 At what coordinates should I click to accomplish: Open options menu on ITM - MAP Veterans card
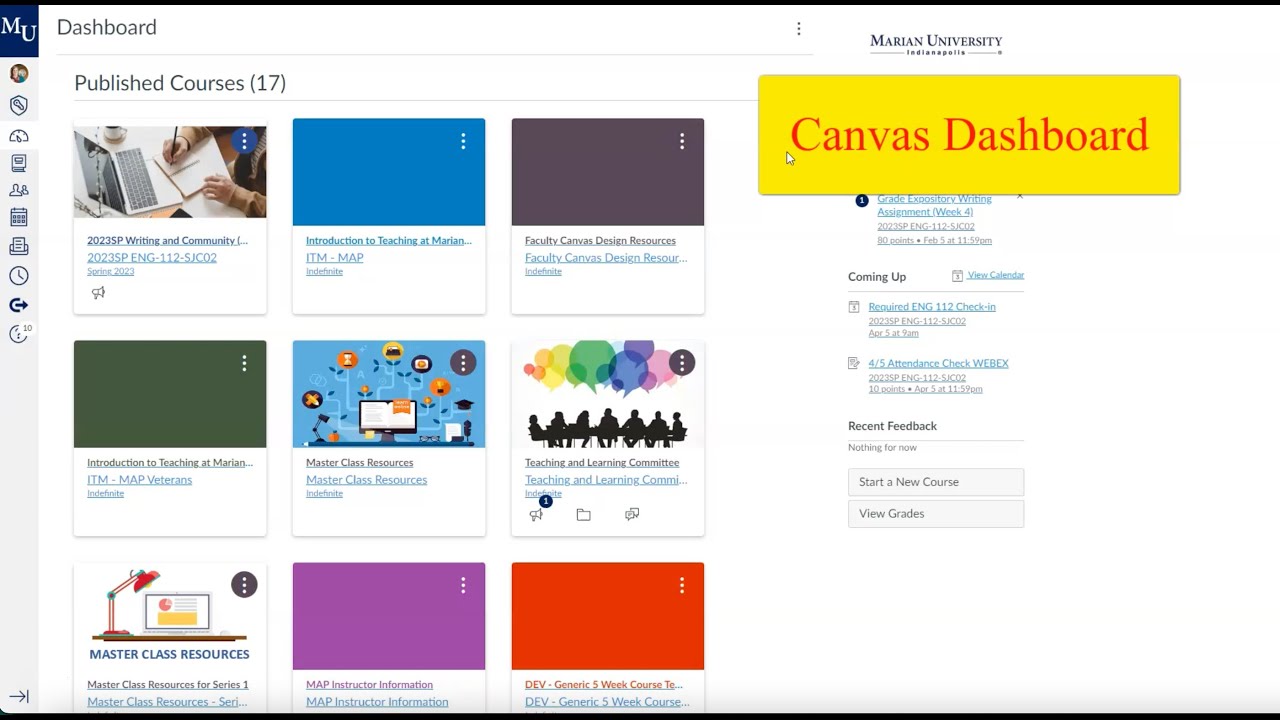[x=244, y=364]
